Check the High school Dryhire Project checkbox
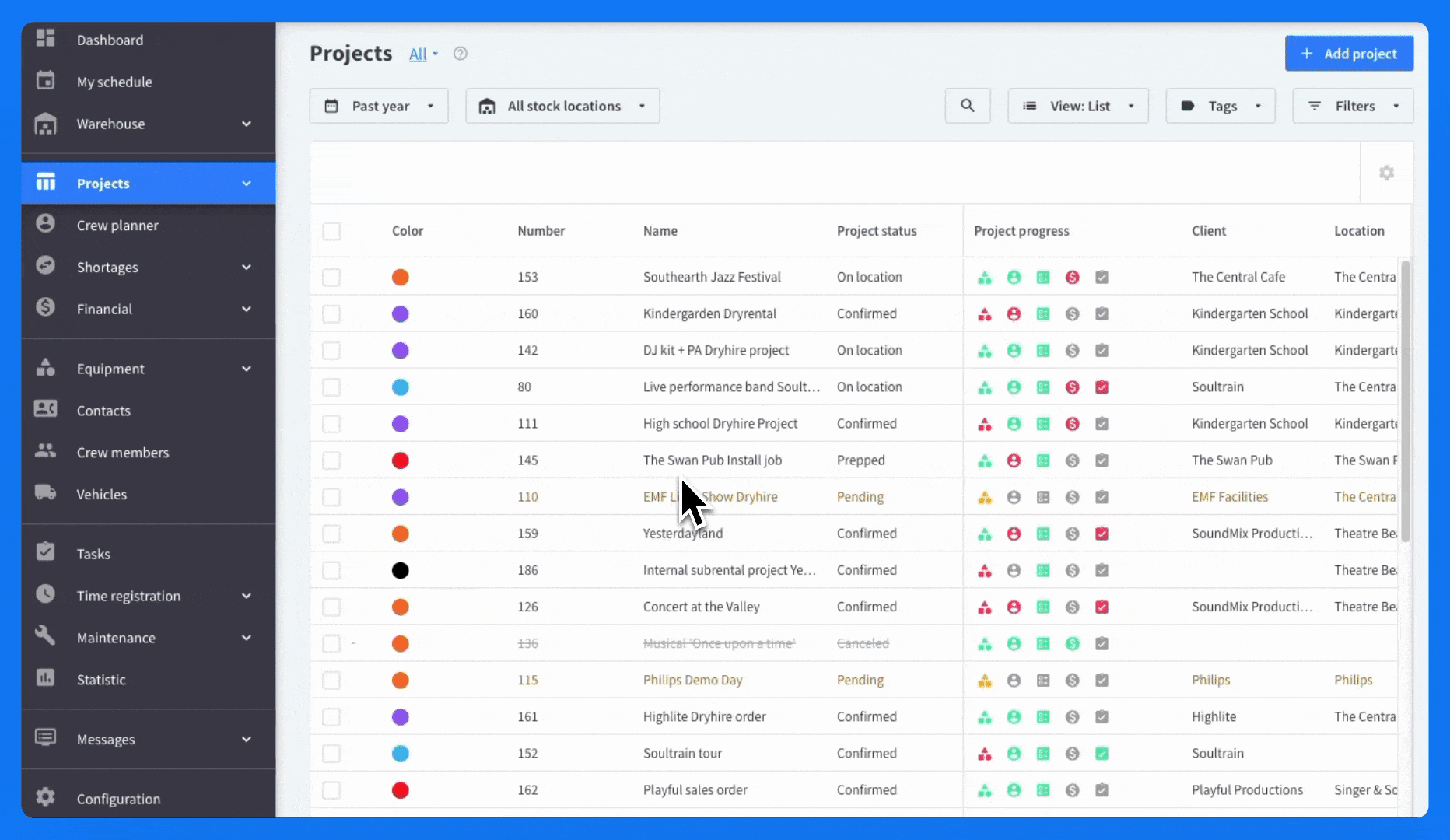The image size is (1450, 840). (331, 424)
